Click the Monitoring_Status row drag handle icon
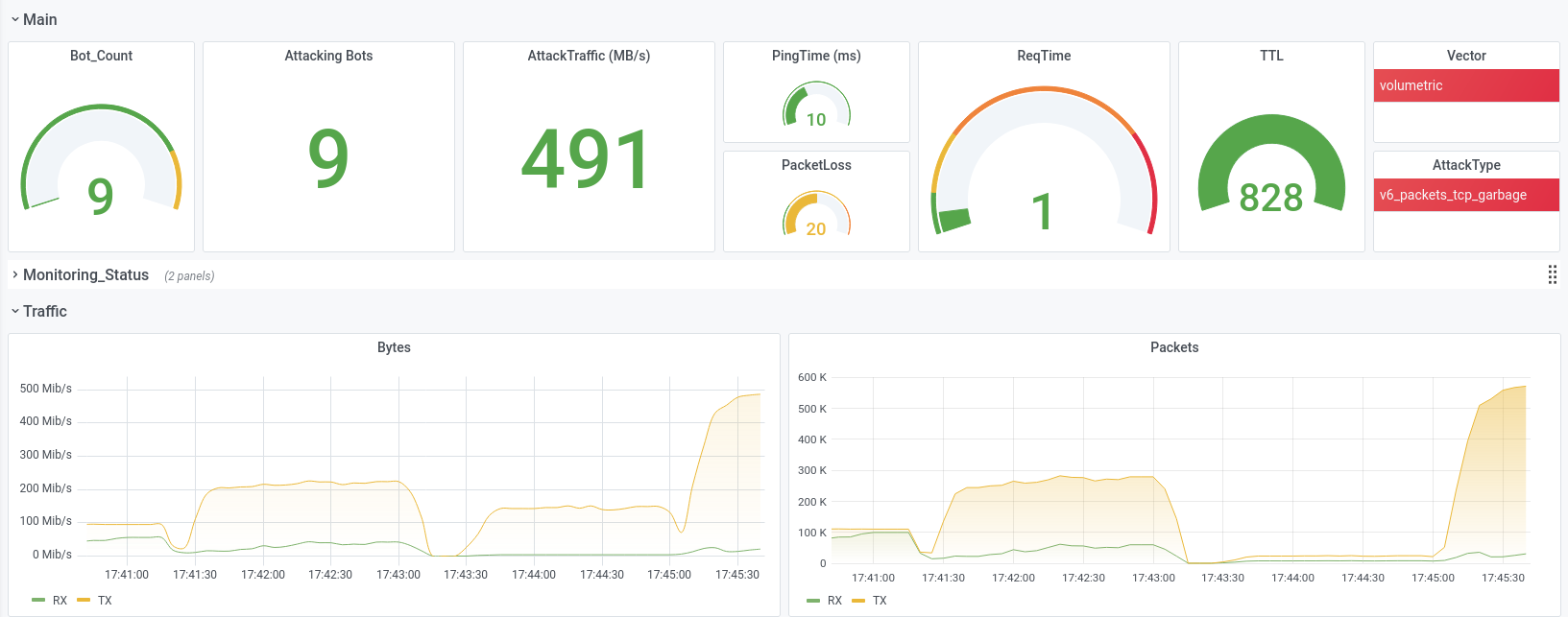This screenshot has width=1568, height=617. click(1552, 274)
